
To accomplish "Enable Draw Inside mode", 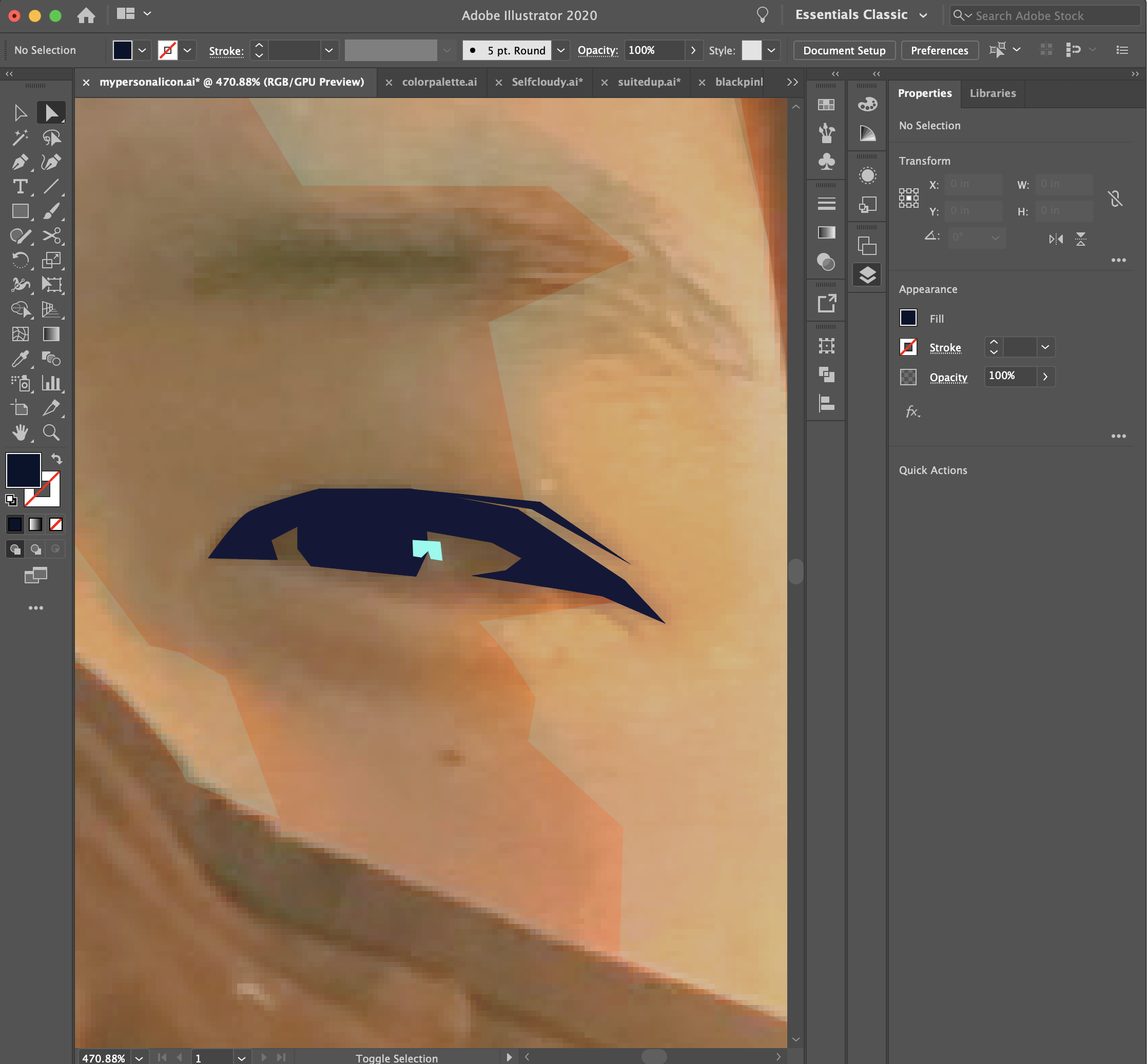I will point(55,549).
